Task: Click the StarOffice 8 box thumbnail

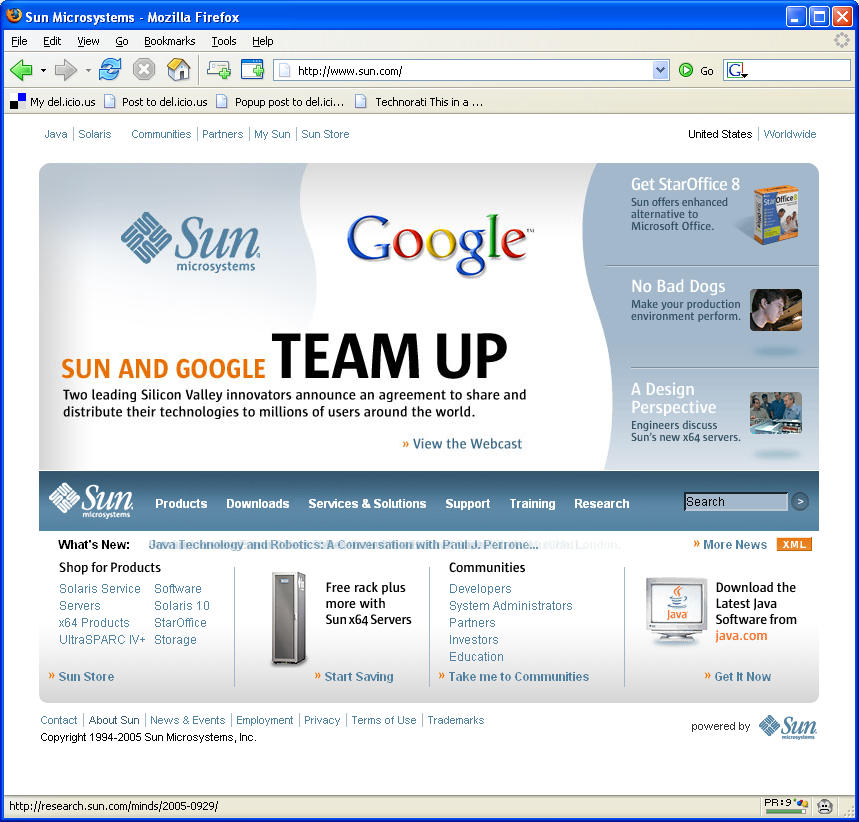Action: (775, 213)
